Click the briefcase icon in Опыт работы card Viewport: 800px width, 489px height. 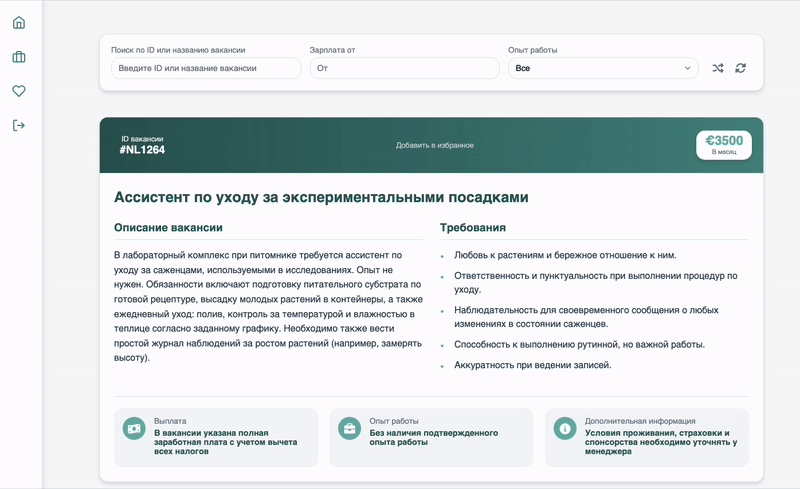pyautogui.click(x=349, y=429)
